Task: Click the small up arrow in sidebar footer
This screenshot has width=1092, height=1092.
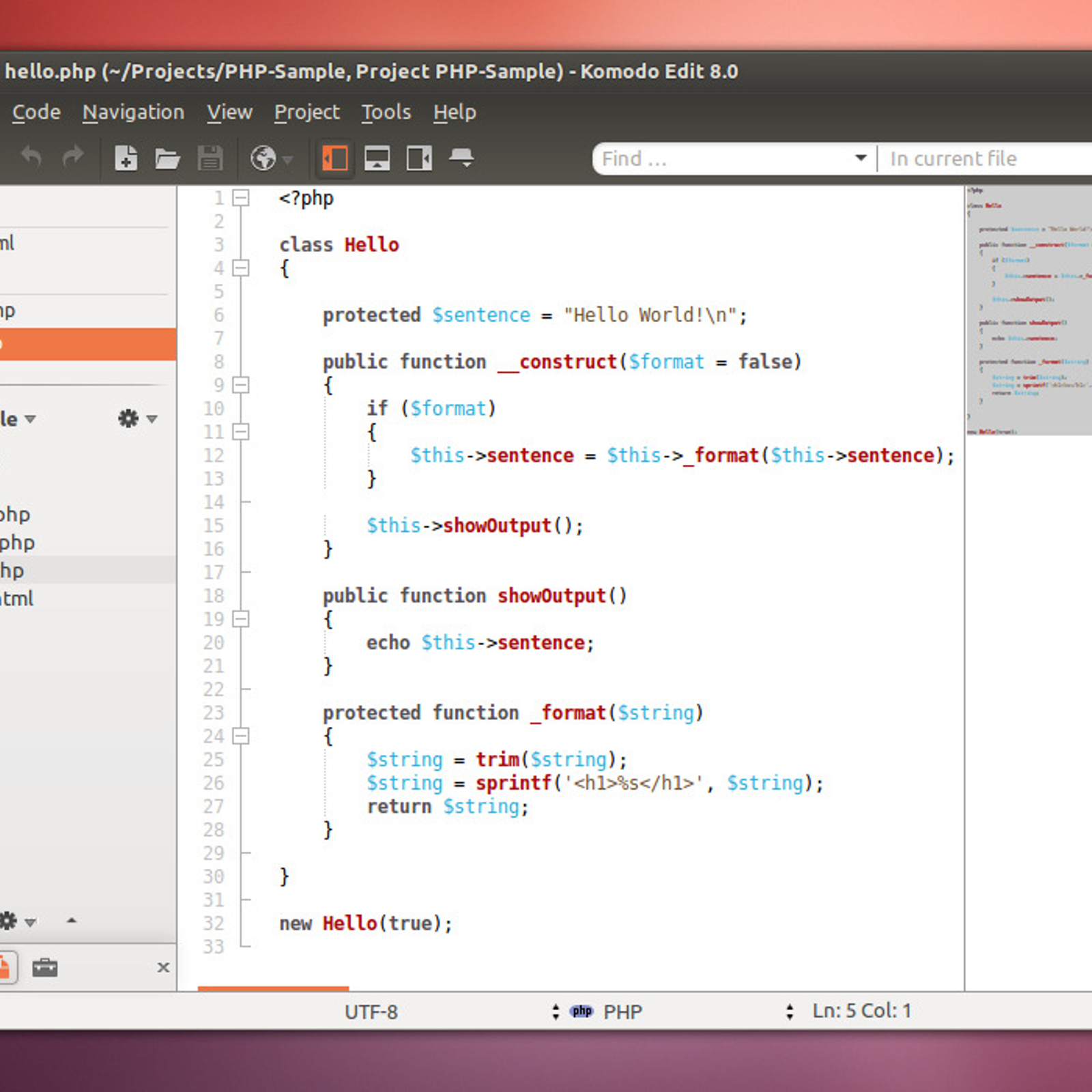Action: pyautogui.click(x=72, y=921)
